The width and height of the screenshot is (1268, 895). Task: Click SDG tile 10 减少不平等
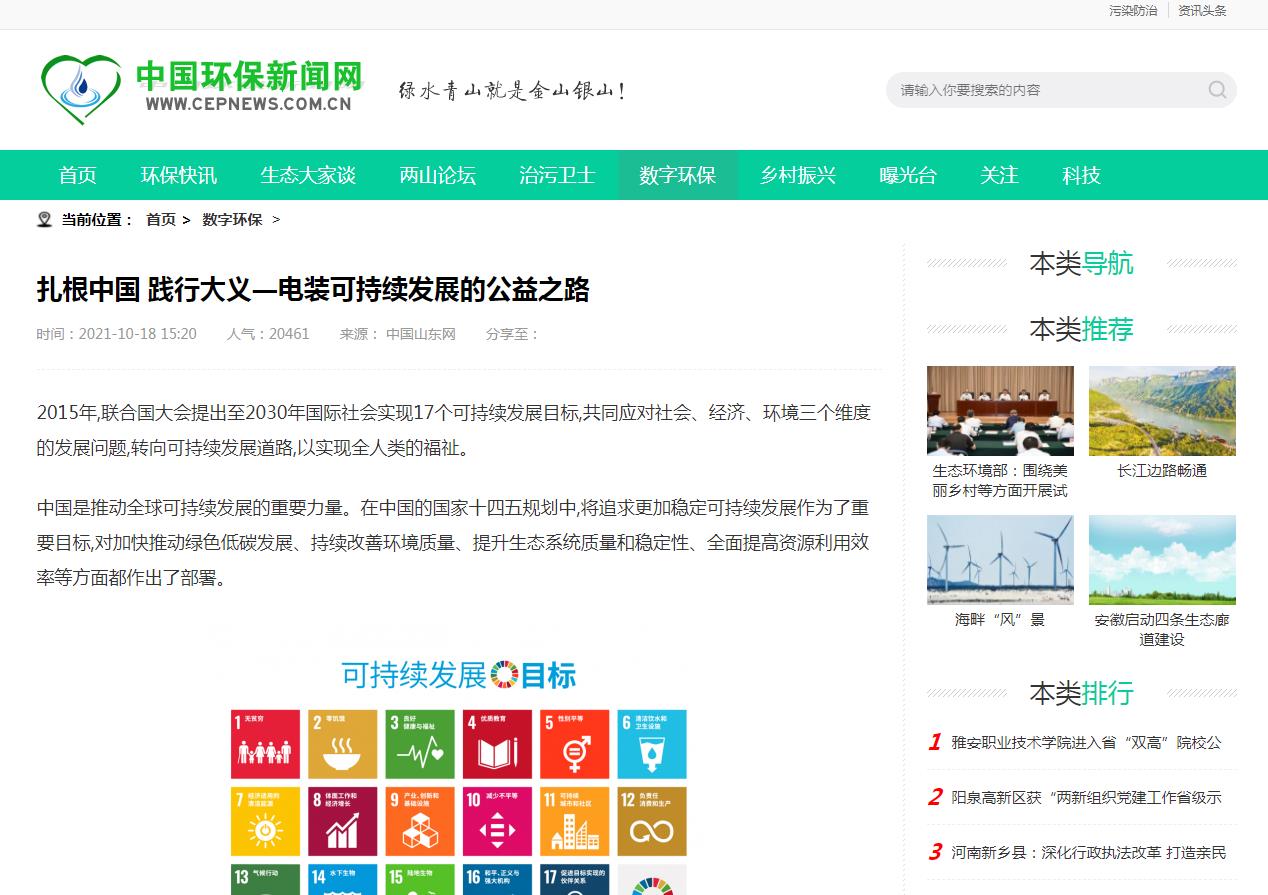[x=497, y=822]
